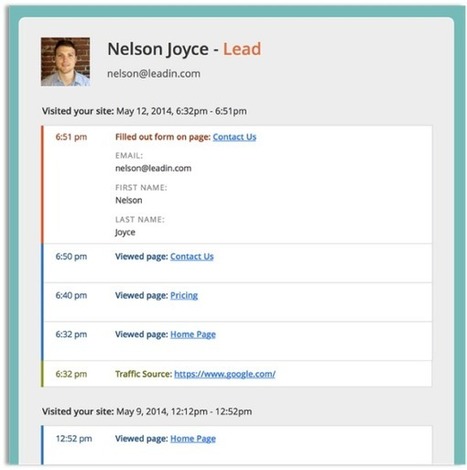Open the google.com traffic source link
The width and height of the screenshot is (467, 470).
(x=225, y=374)
